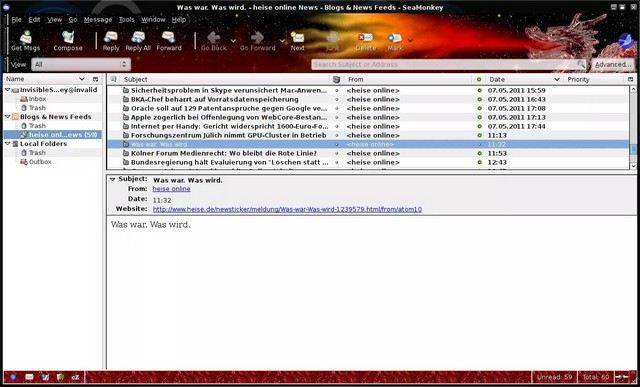Toggle read status of BKA-Chef message
Viewport: 640px width, 387px height.
click(x=479, y=99)
